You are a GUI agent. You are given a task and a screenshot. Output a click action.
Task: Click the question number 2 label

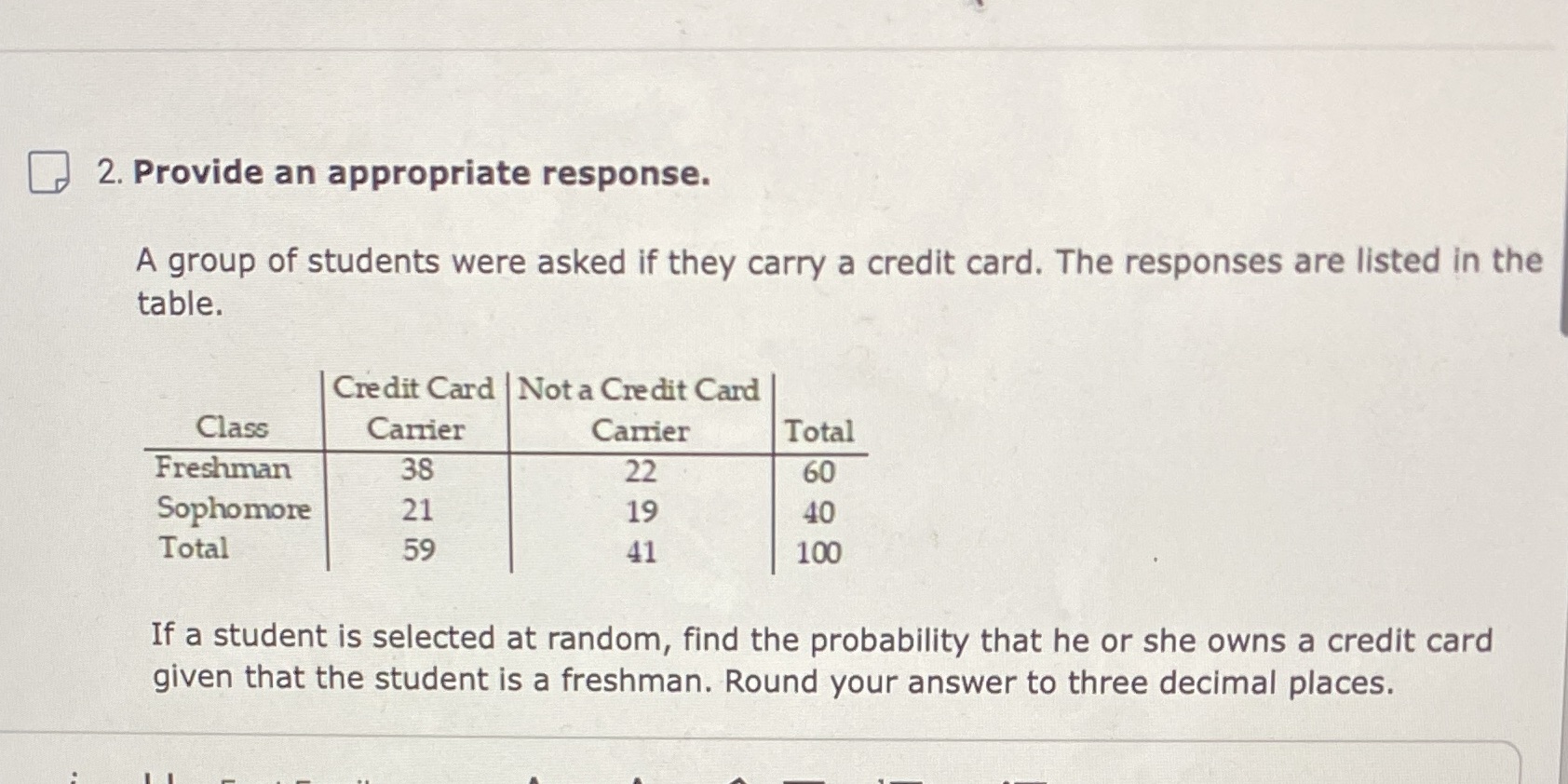[110, 172]
